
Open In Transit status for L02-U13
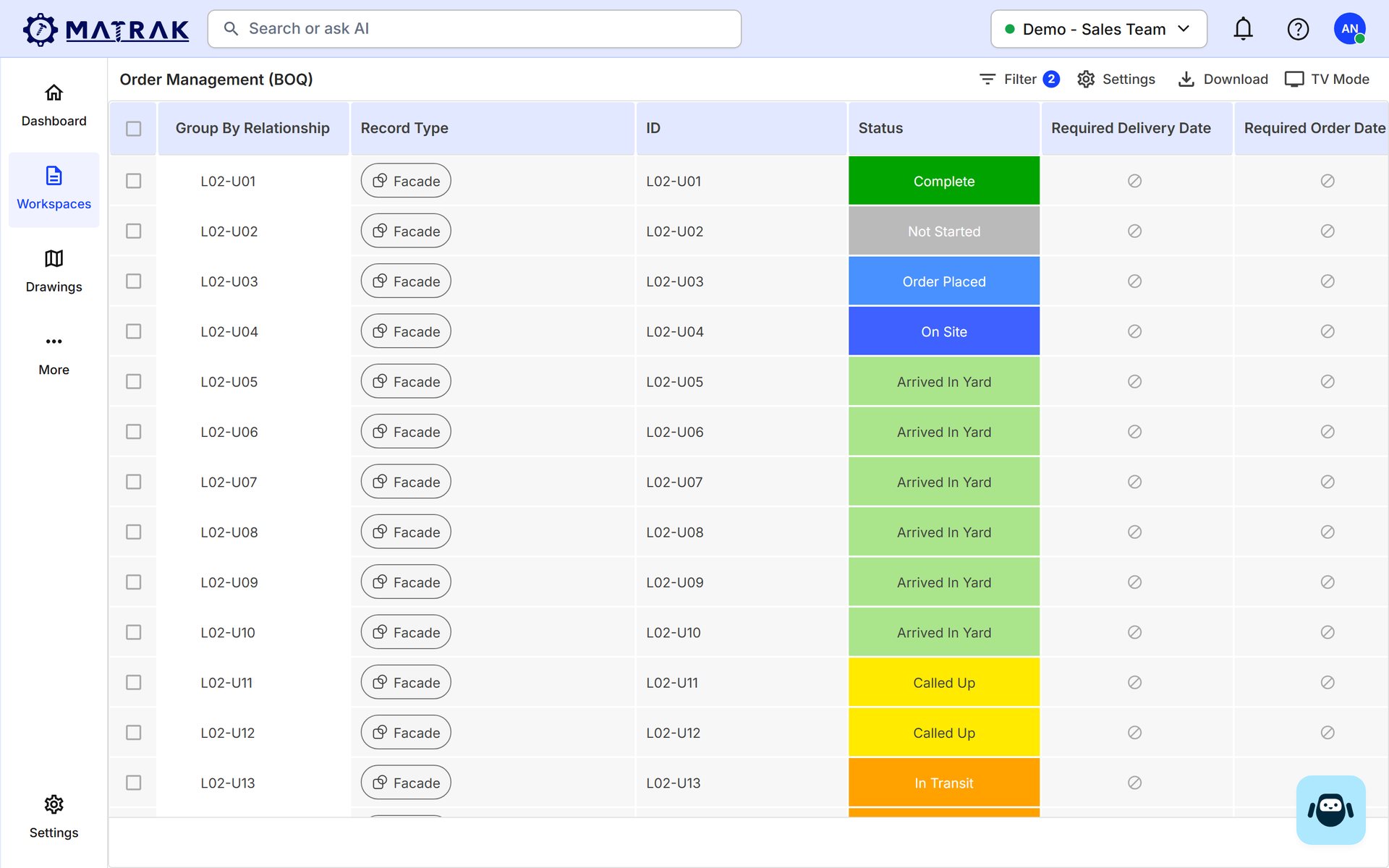[944, 783]
